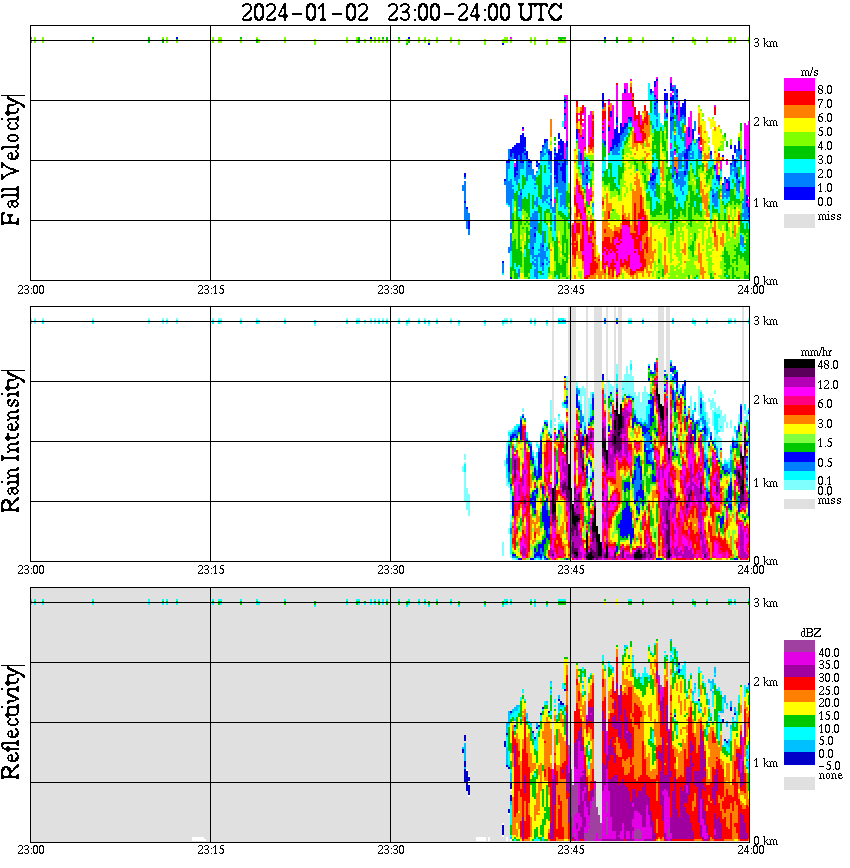Click the 'dBZ' unit label on the reflectivity legend
This screenshot has width=850, height=868.
tap(811, 632)
